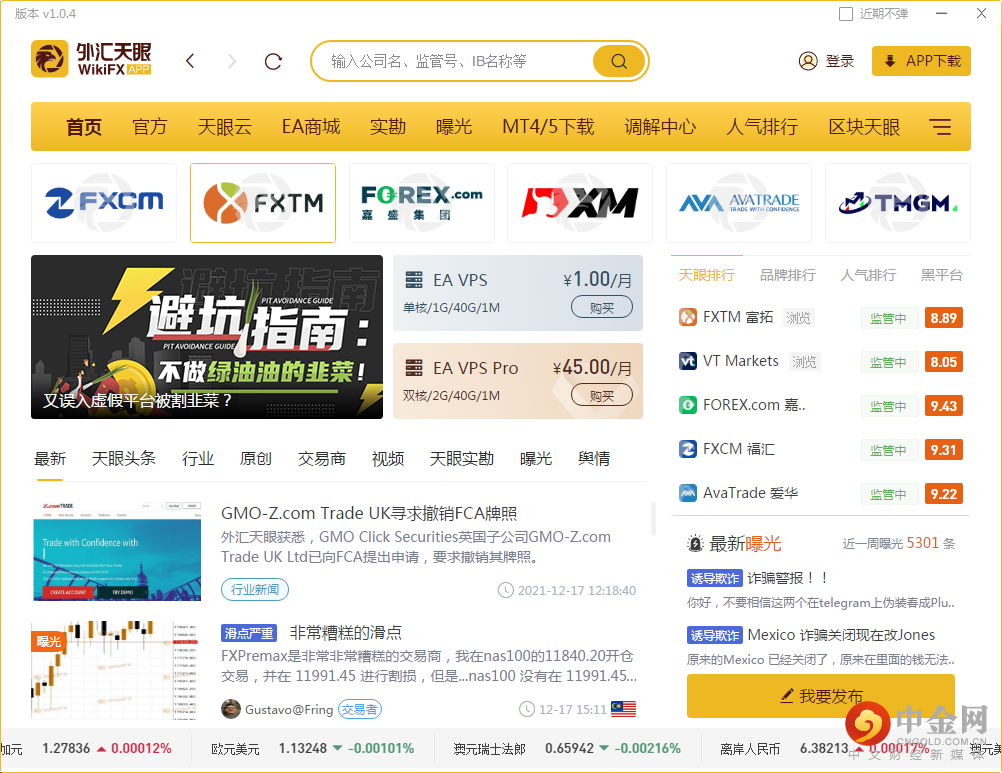The width and height of the screenshot is (1002, 773).
Task: Click the APP下载 button
Action: (921, 61)
